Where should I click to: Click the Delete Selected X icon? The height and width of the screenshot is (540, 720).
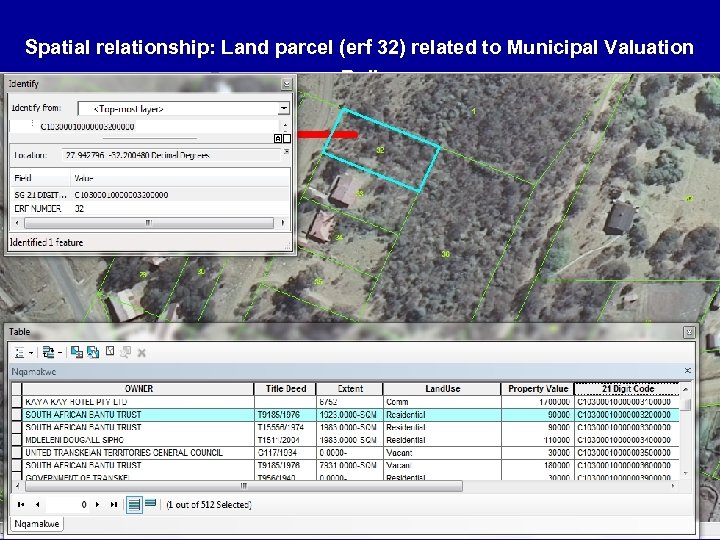point(142,353)
